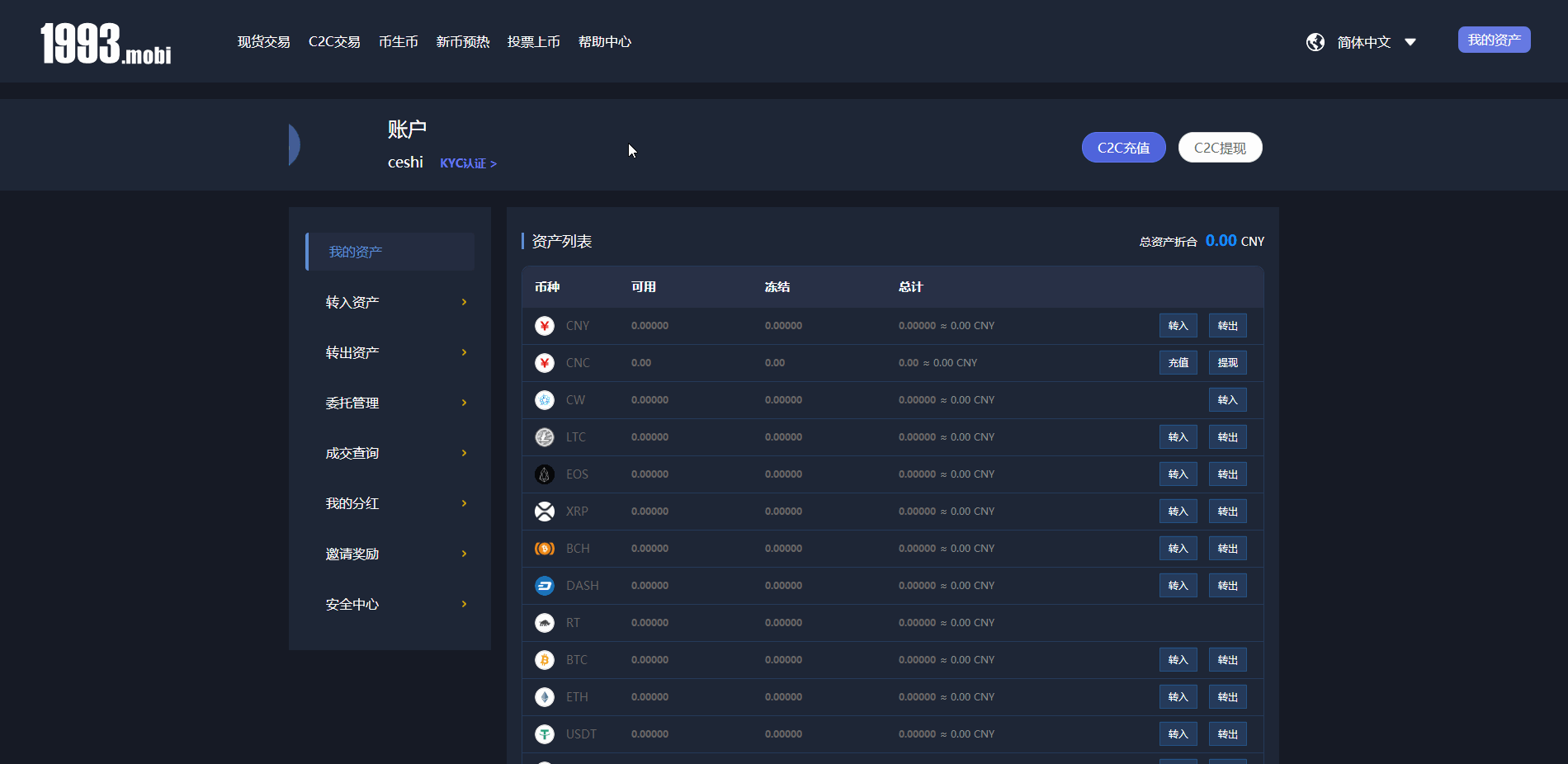Click the Ethereum ETH coin icon
1568x764 pixels.
coord(545,697)
